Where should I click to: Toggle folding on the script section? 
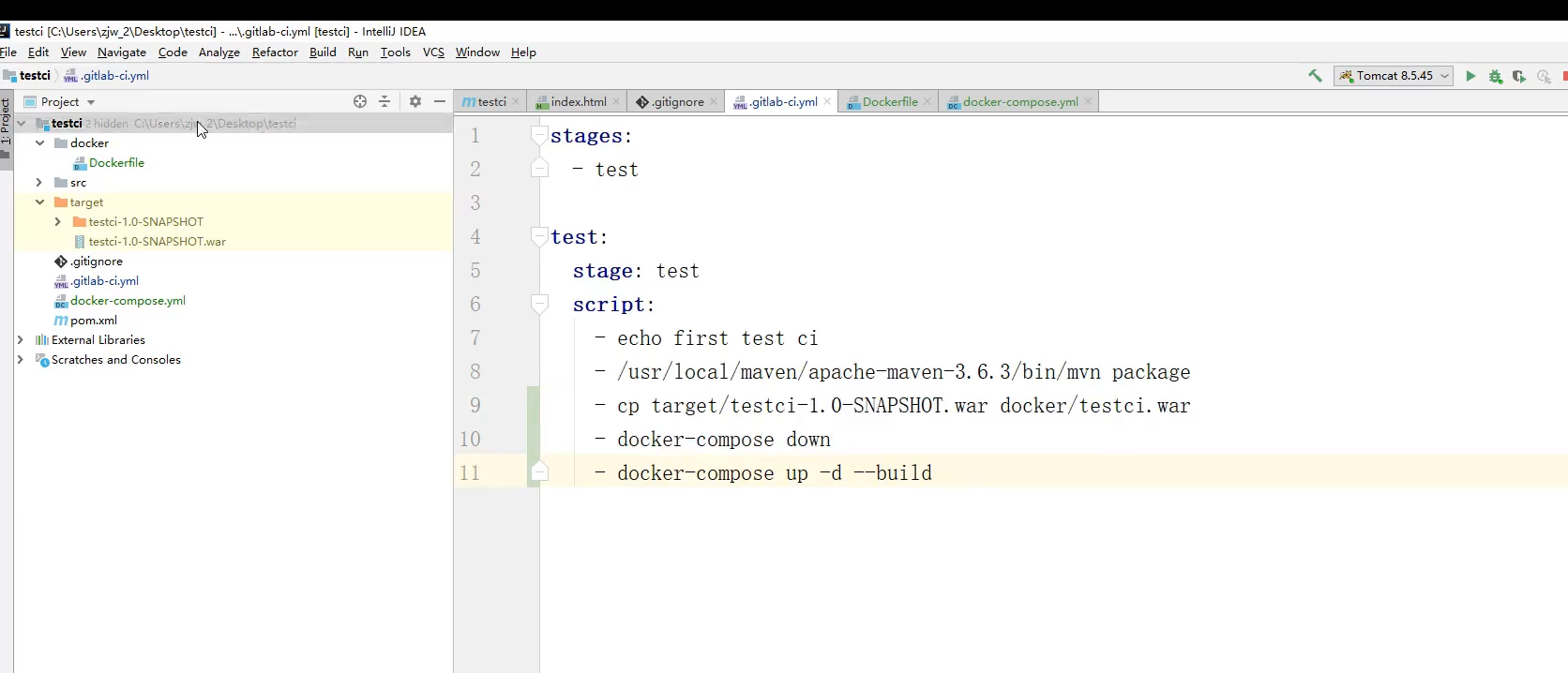pos(539,305)
